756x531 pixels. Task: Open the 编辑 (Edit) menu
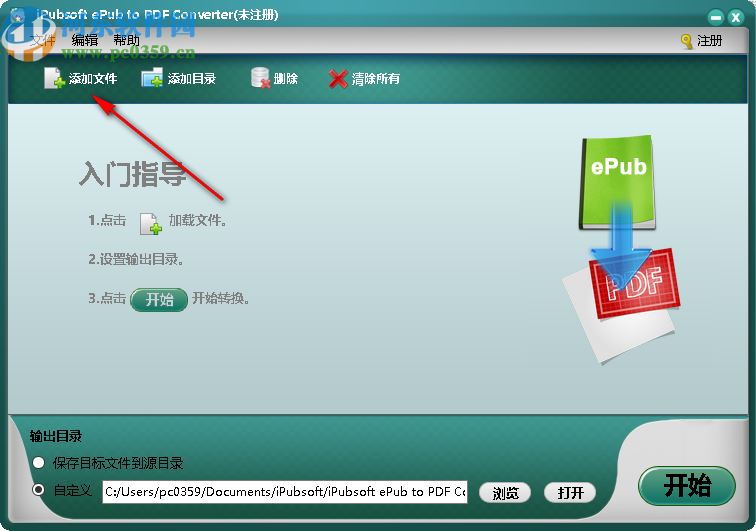(x=85, y=41)
